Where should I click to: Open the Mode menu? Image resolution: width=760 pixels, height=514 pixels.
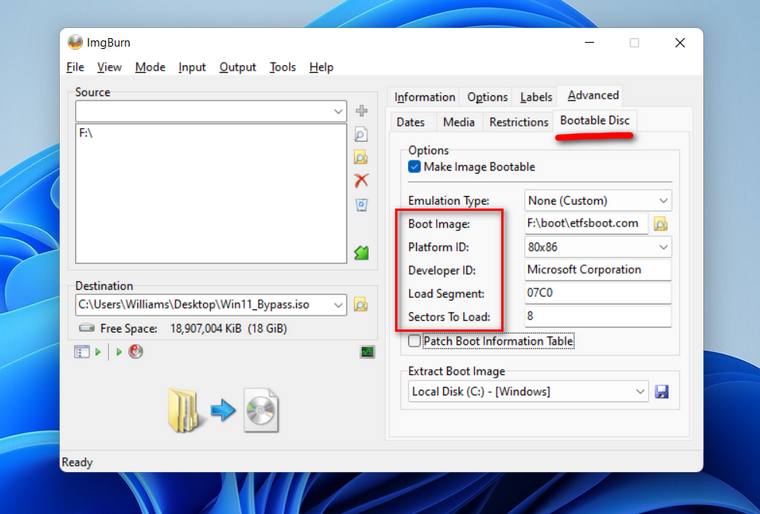150,67
